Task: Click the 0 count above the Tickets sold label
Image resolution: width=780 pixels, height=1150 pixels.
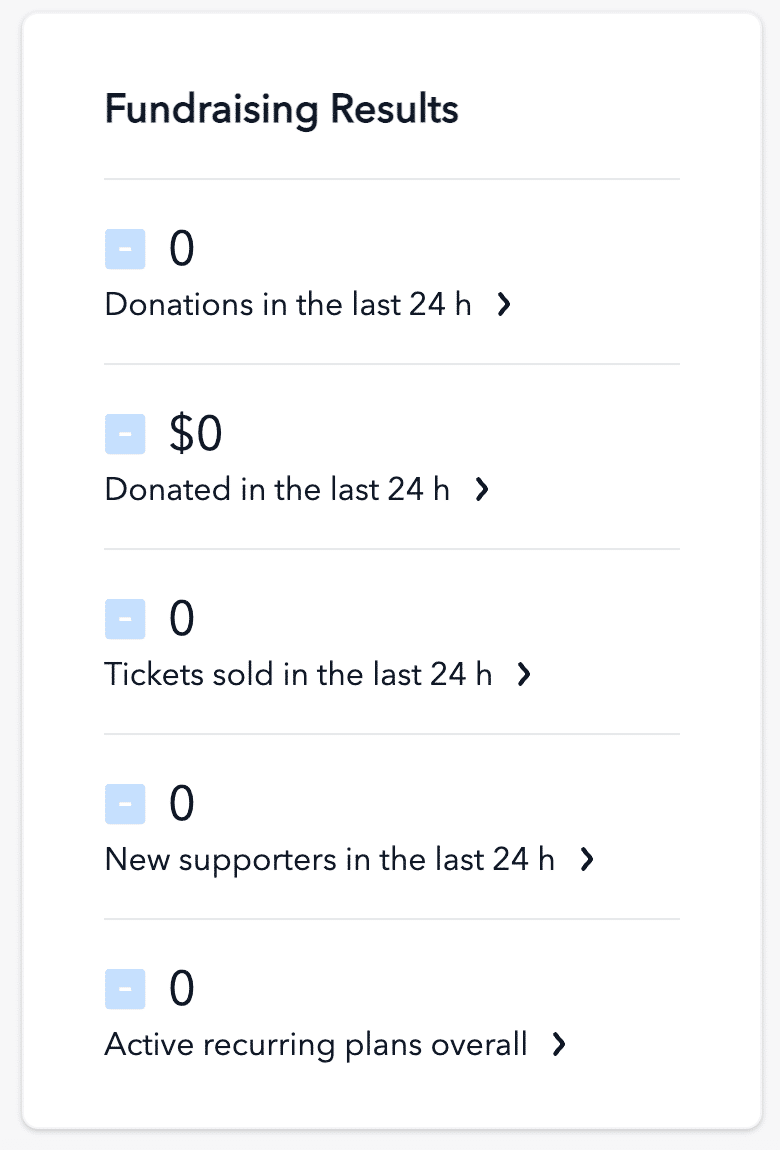Action: tap(181, 619)
